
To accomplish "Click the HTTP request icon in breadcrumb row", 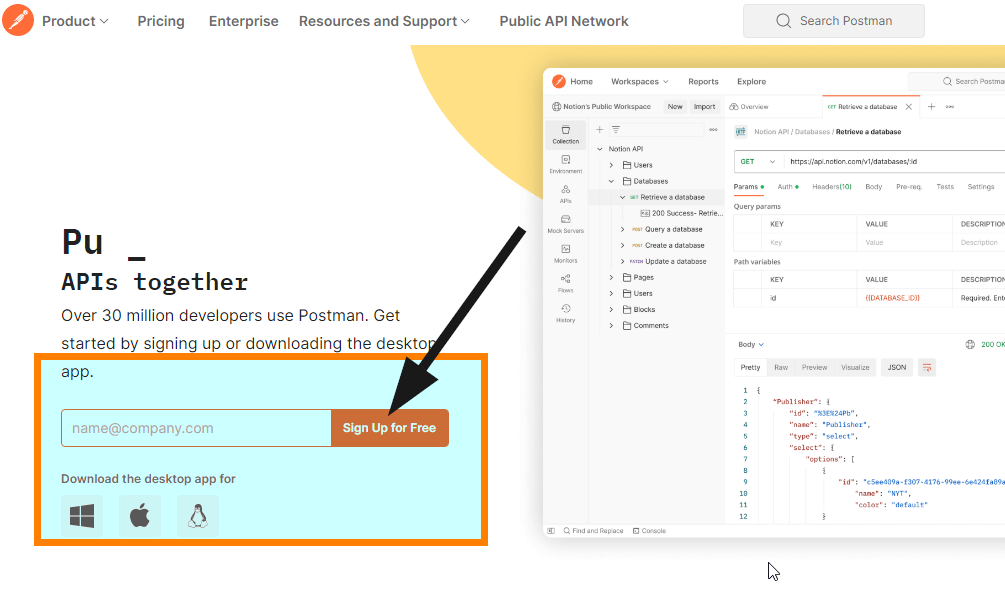I will 741,131.
